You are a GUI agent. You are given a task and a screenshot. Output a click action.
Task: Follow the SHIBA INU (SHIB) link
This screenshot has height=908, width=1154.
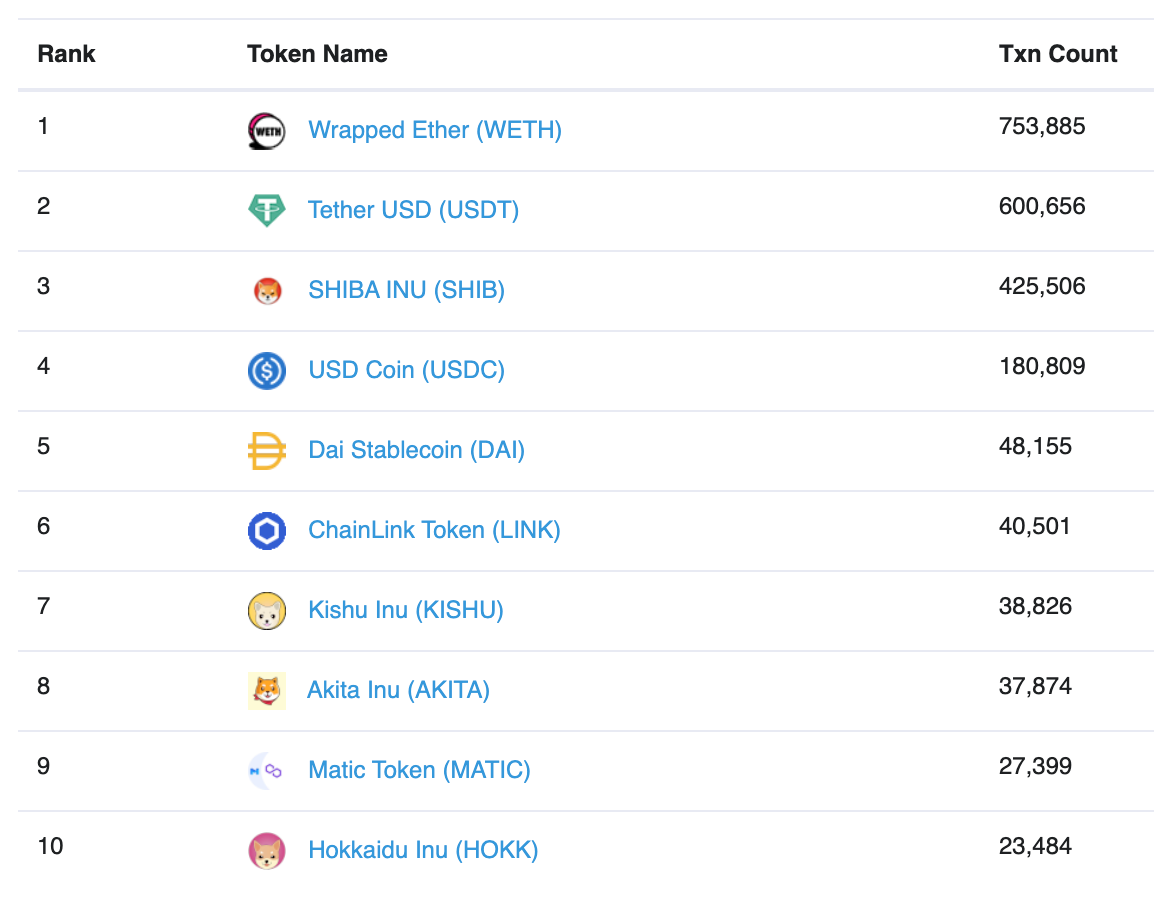[x=406, y=290]
